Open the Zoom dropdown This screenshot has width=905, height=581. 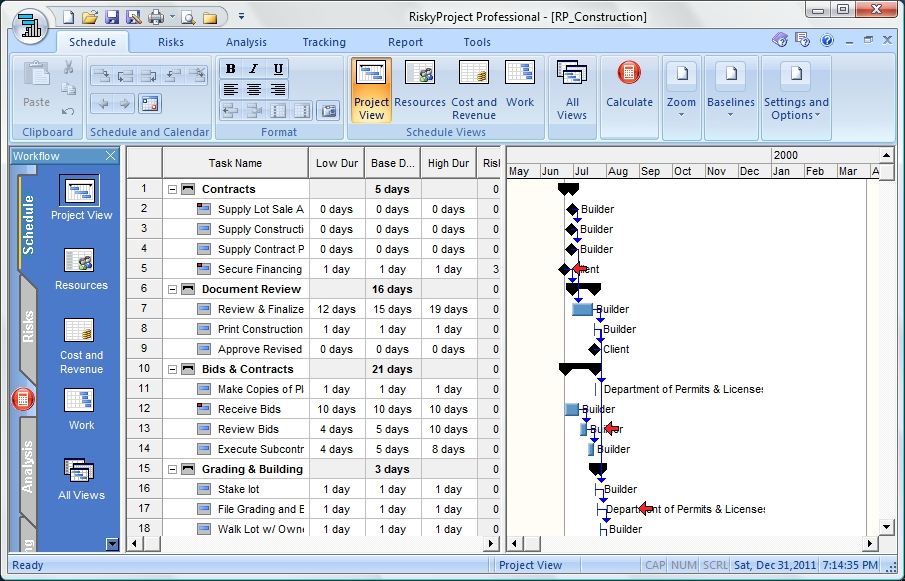(x=681, y=90)
